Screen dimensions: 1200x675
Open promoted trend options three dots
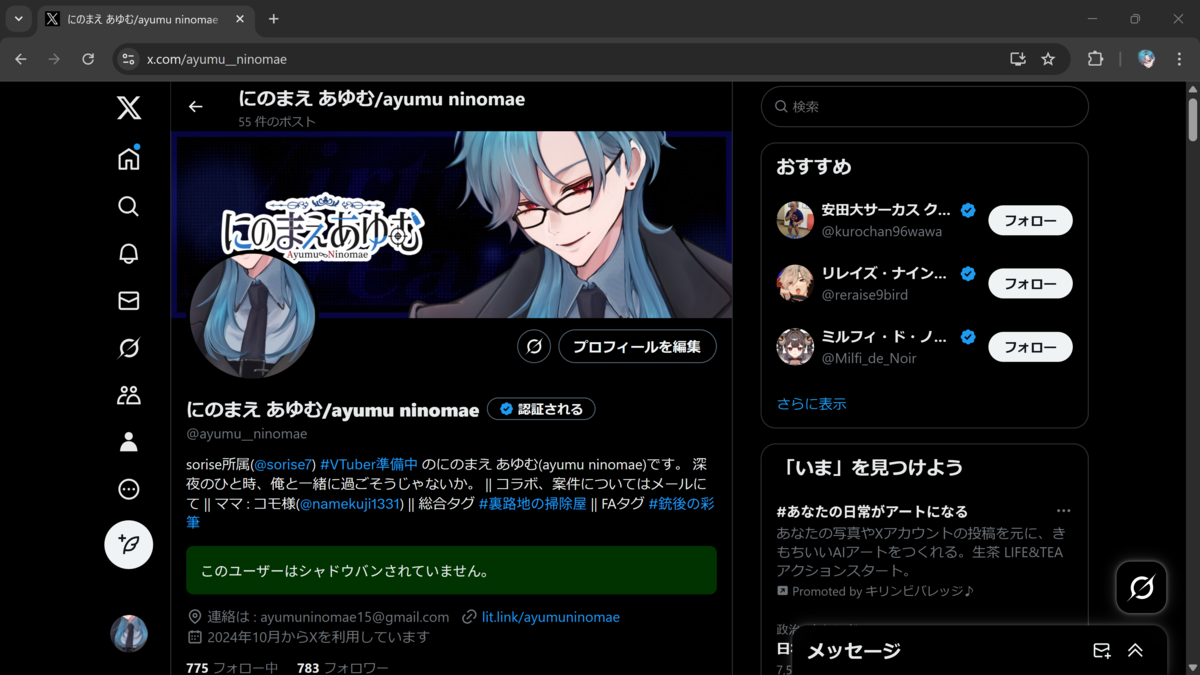point(1063,511)
